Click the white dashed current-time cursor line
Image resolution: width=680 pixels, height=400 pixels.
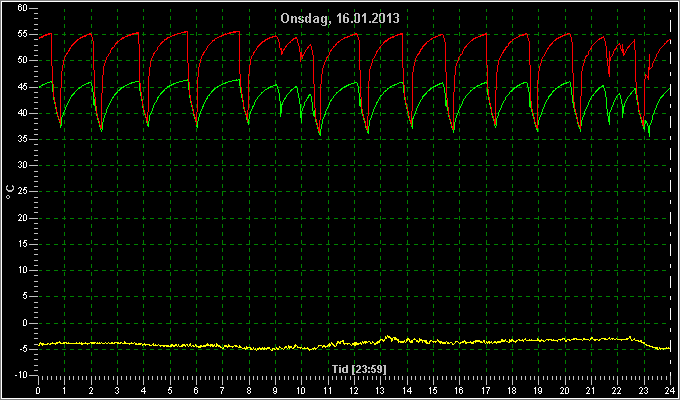click(x=671, y=191)
